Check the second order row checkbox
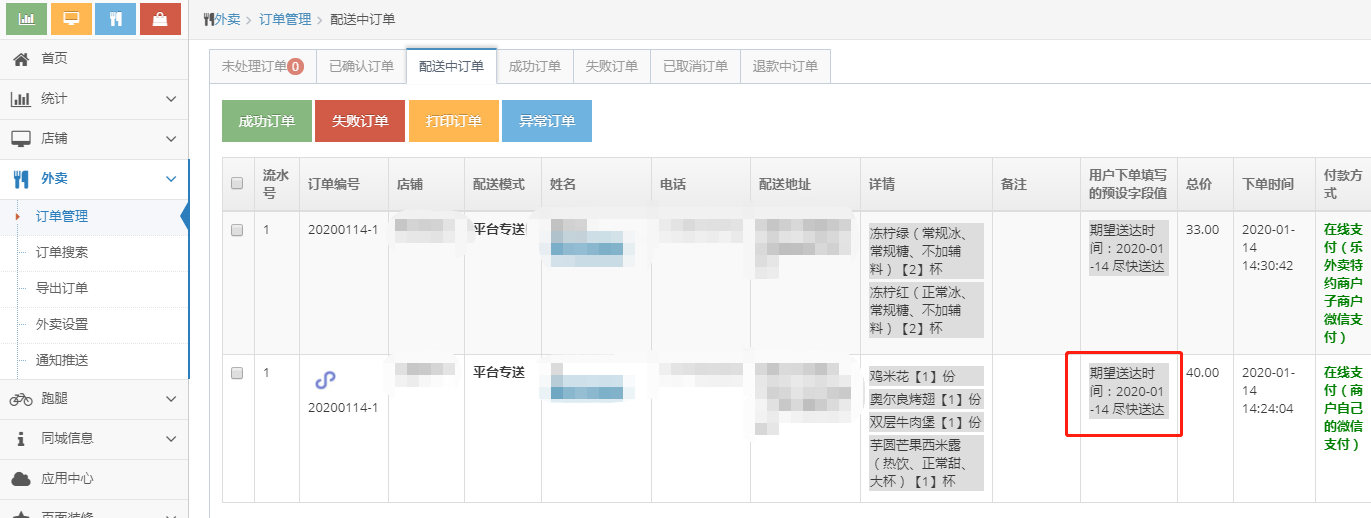 point(237,373)
